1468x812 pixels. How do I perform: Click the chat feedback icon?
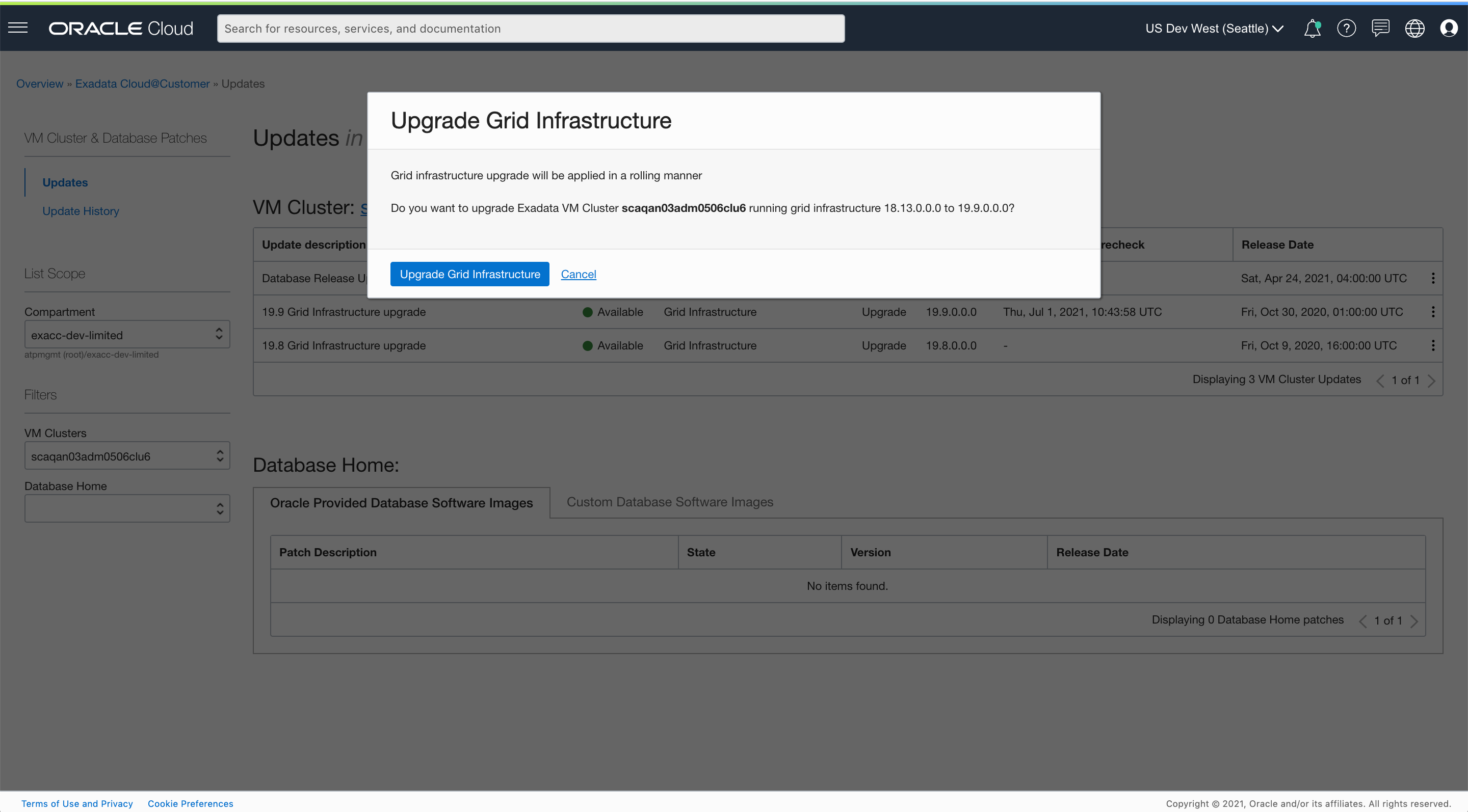[x=1380, y=28]
